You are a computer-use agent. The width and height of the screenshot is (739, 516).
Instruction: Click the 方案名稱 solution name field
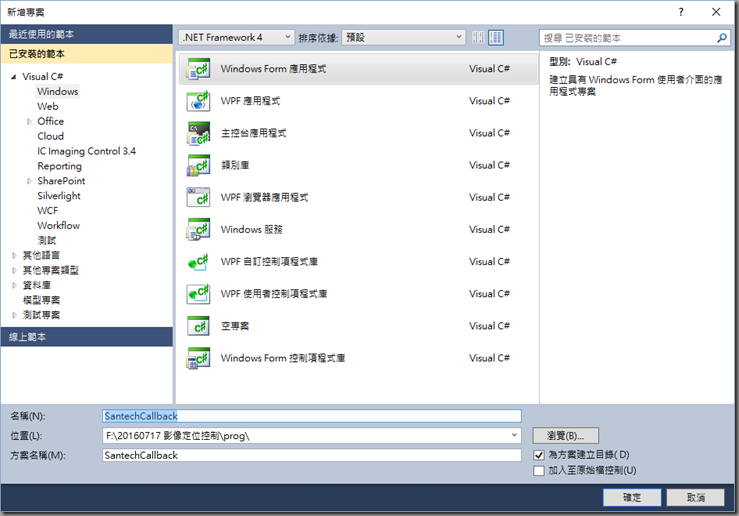[x=312, y=455]
